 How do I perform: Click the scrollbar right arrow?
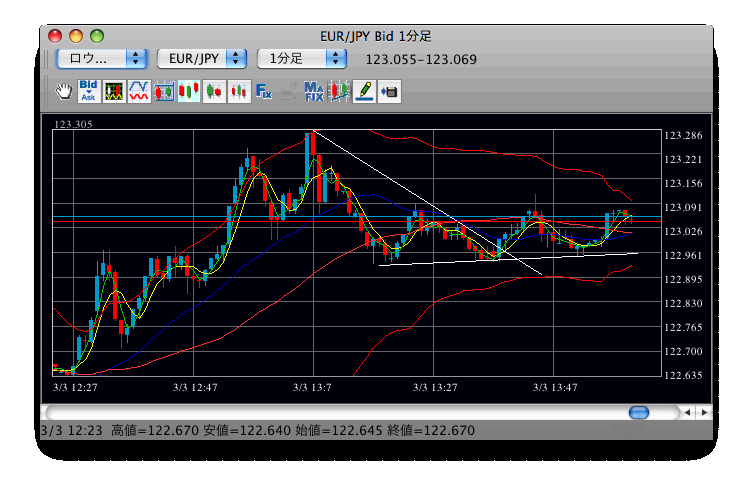click(704, 412)
